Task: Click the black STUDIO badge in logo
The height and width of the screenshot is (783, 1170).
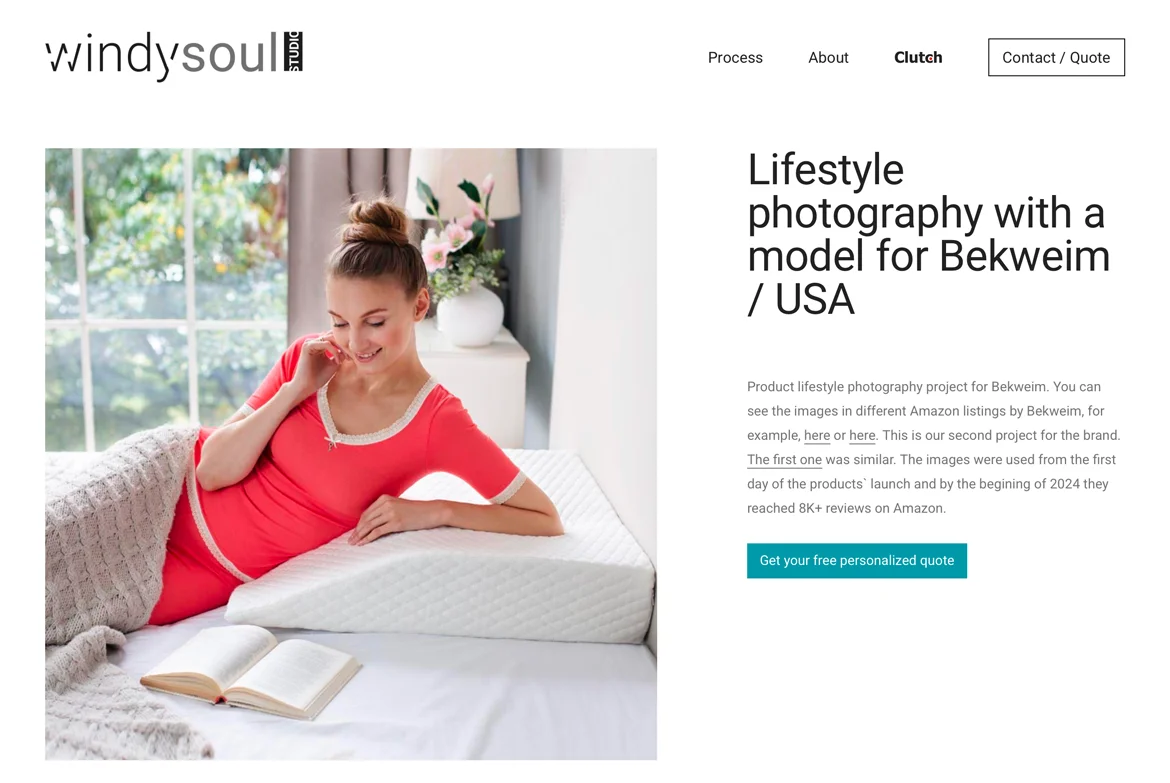Action: tap(293, 52)
